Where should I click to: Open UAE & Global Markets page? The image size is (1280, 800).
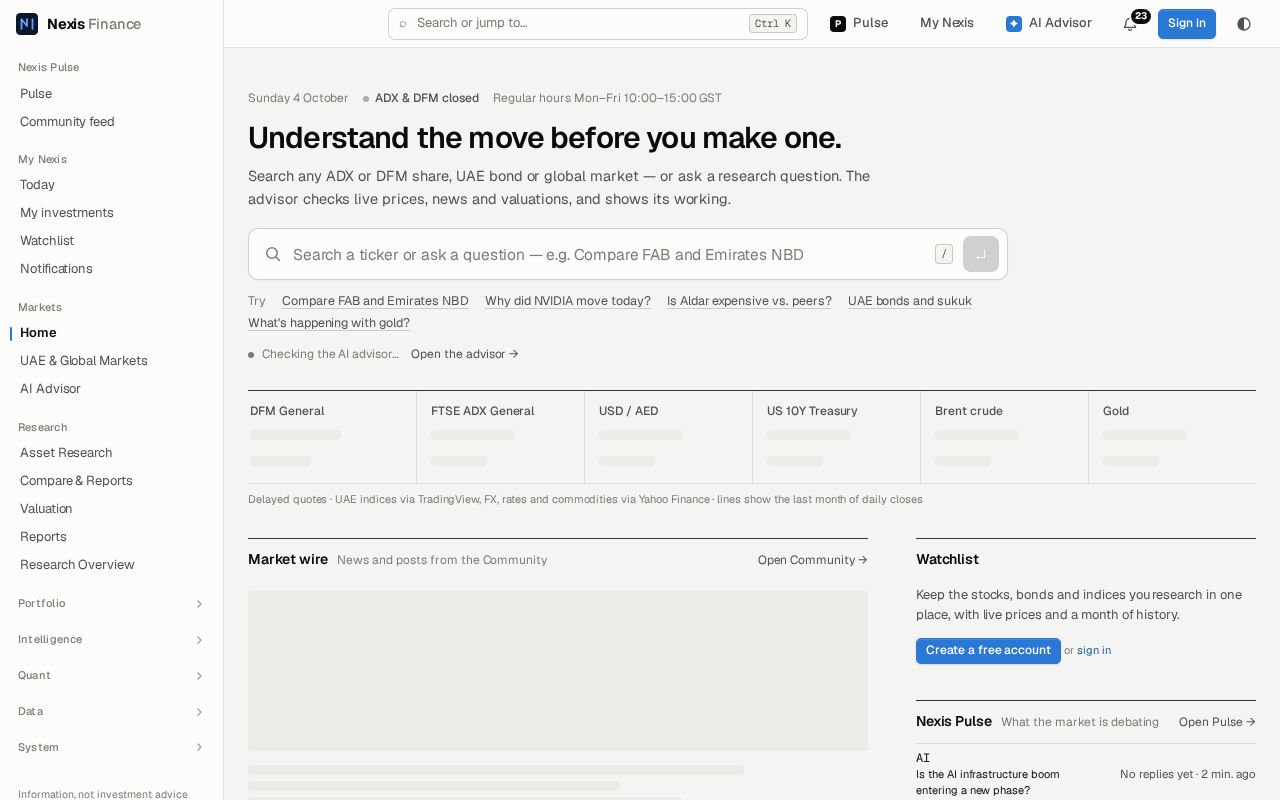[84, 361]
